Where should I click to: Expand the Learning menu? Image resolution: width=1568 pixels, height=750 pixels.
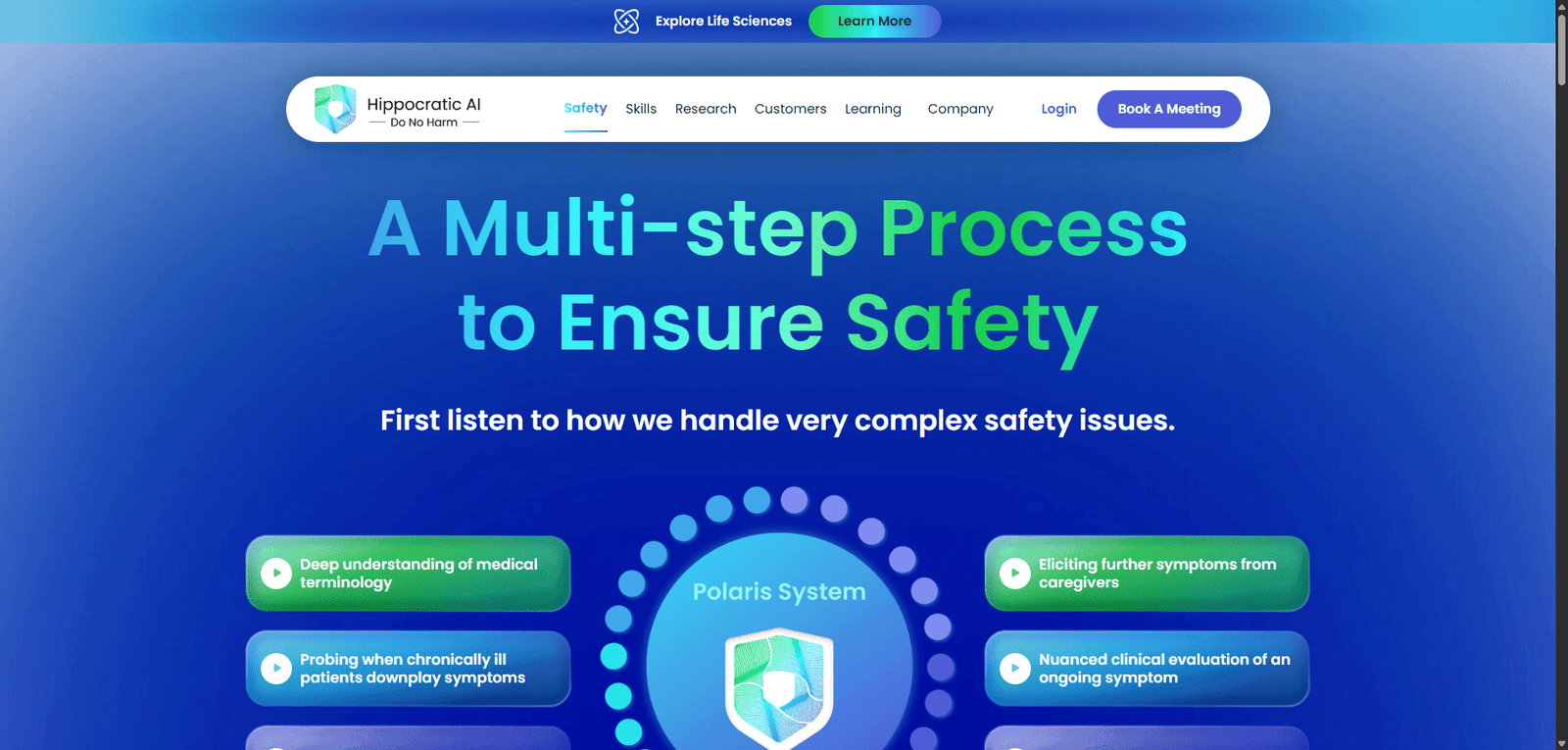pos(872,109)
